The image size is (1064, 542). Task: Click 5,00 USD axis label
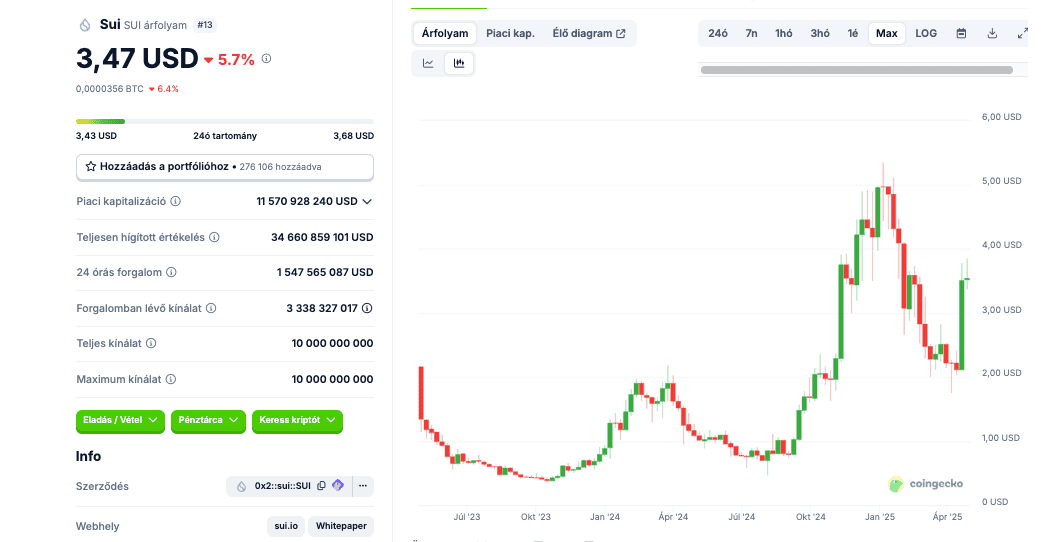click(1002, 181)
